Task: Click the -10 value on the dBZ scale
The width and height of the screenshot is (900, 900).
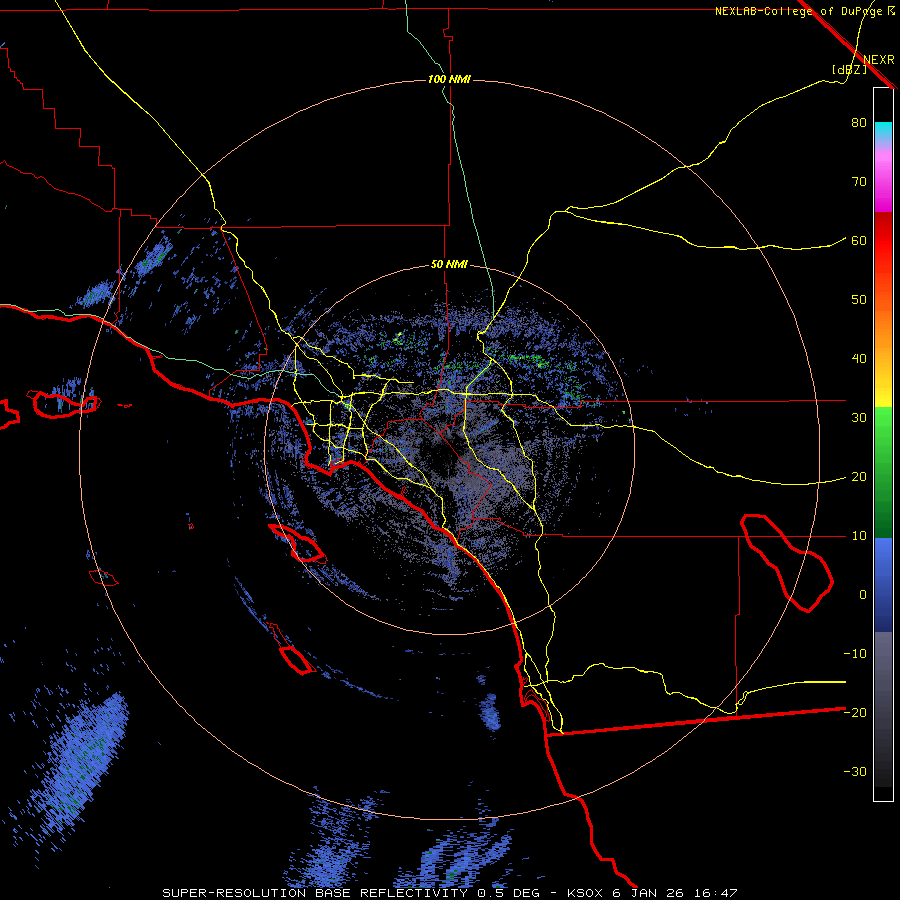Action: (x=855, y=654)
